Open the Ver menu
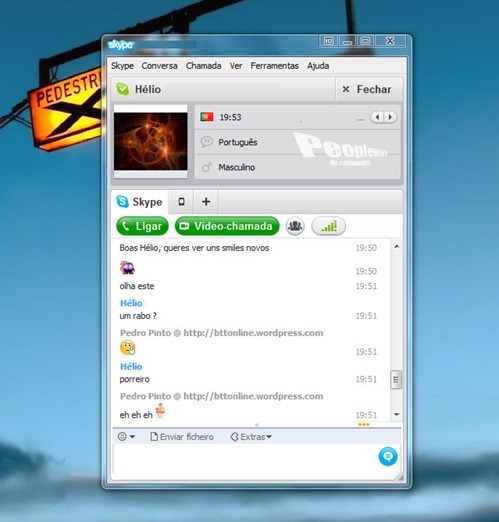The width and height of the screenshot is (499, 522). (236, 66)
